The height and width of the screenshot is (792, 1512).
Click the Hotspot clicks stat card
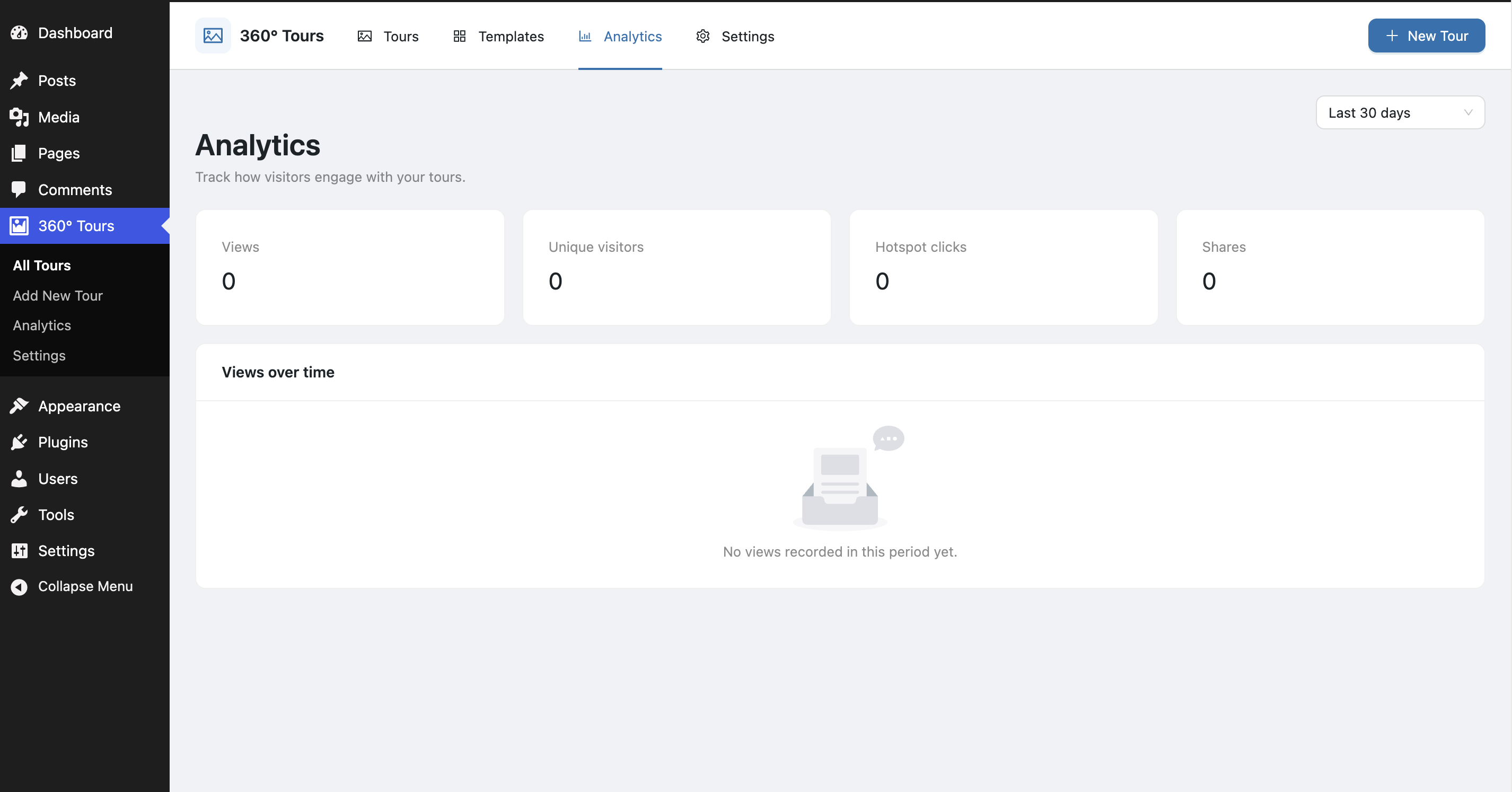click(x=1004, y=267)
